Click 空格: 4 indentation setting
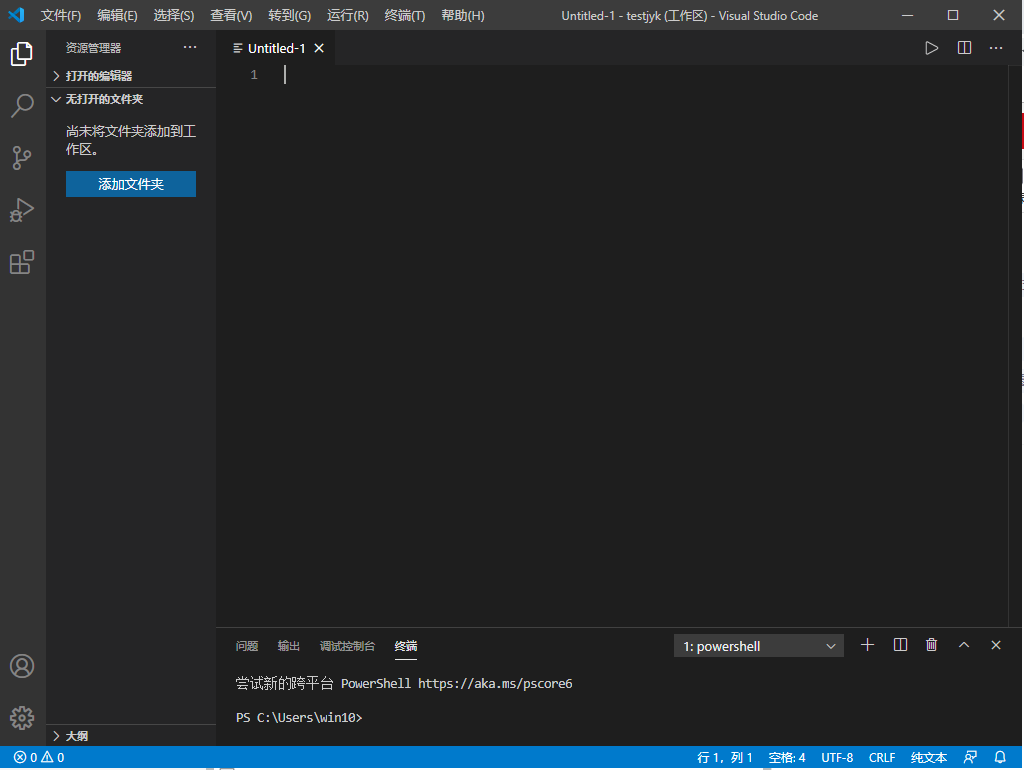The width and height of the screenshot is (1024, 770). (786, 758)
